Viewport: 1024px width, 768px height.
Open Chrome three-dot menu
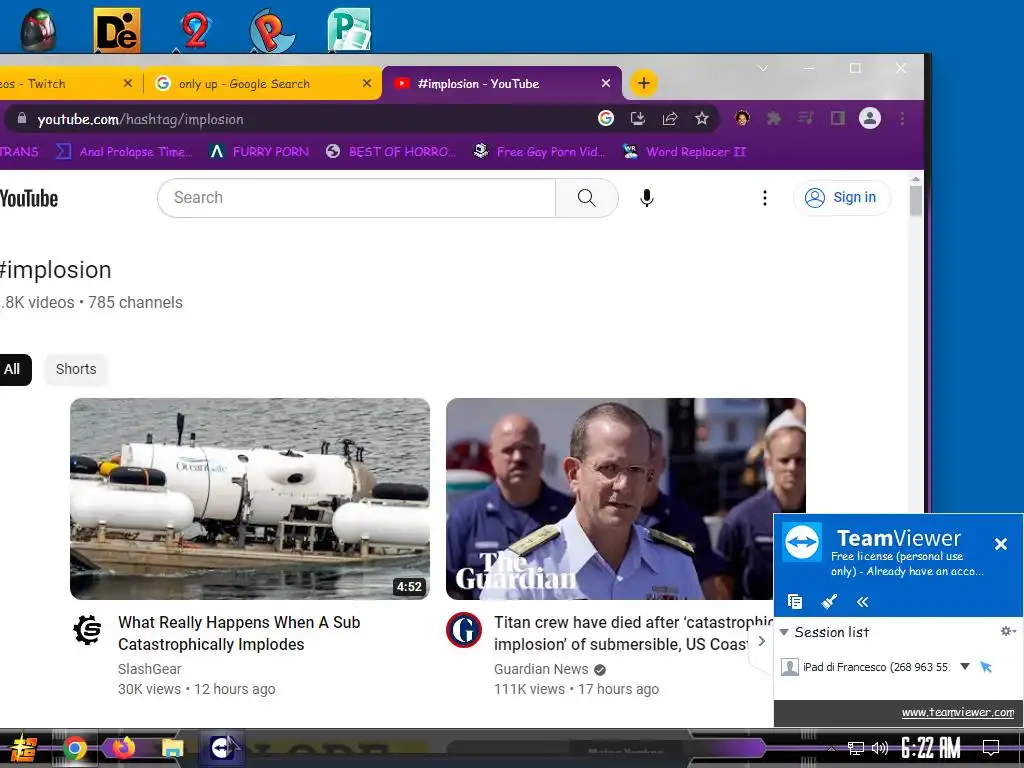coord(902,118)
